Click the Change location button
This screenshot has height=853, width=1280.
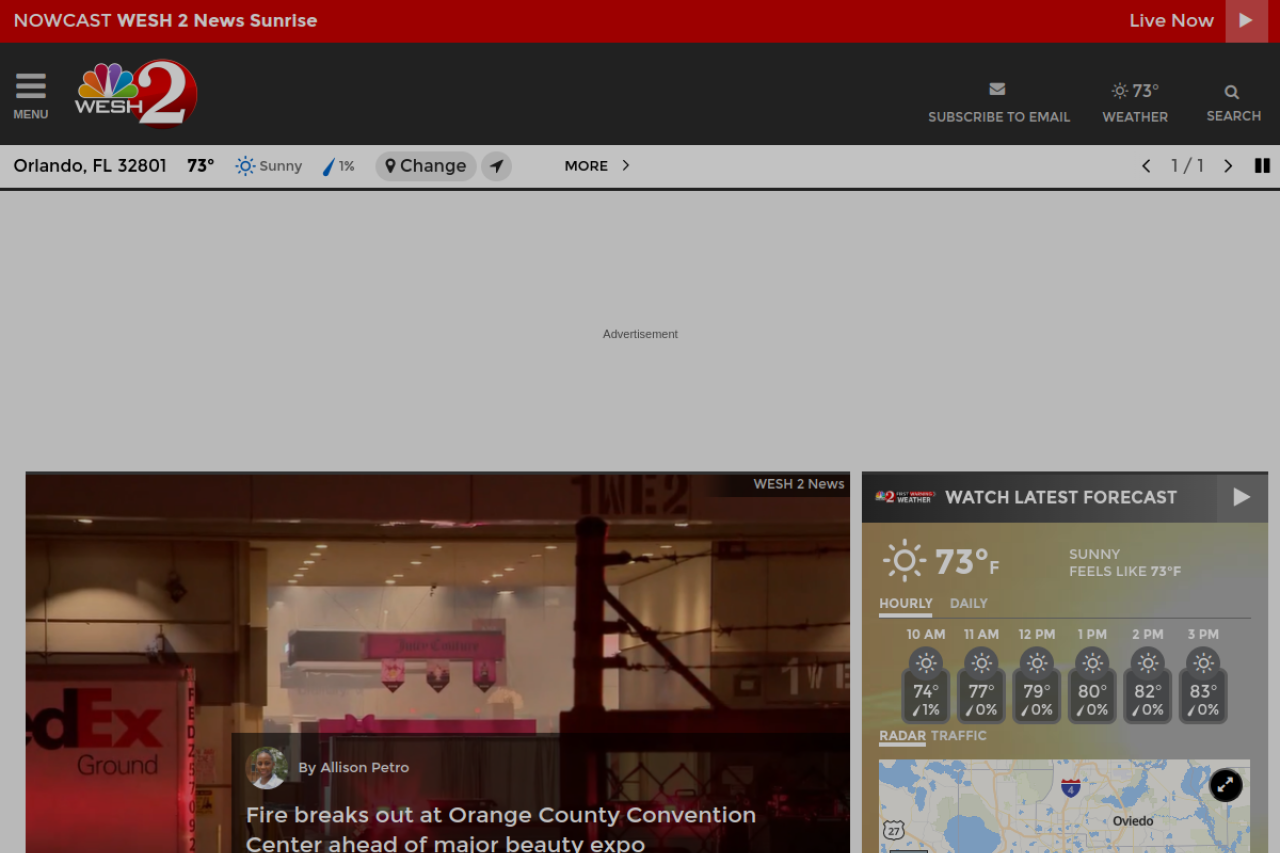426,166
